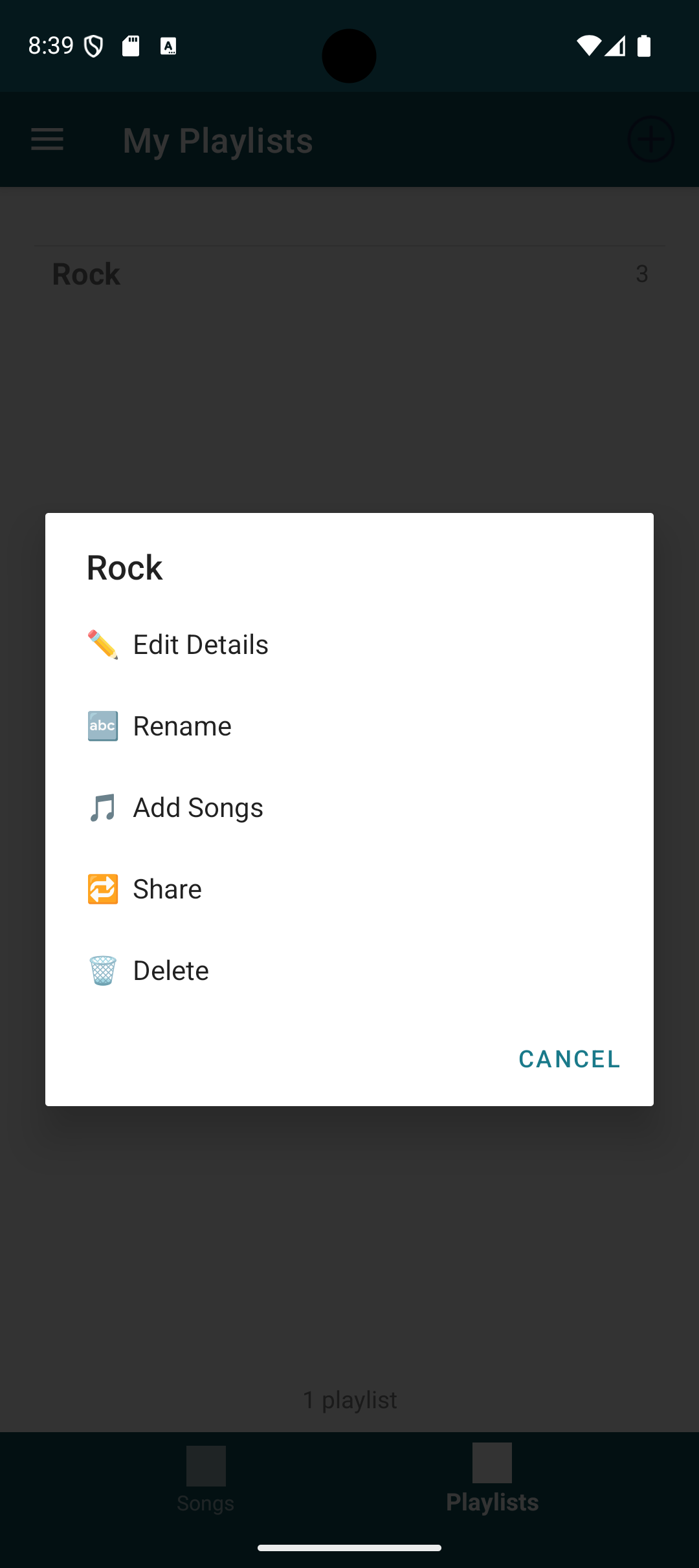Open the hamburger navigation menu
The image size is (699, 1568).
click(x=47, y=139)
